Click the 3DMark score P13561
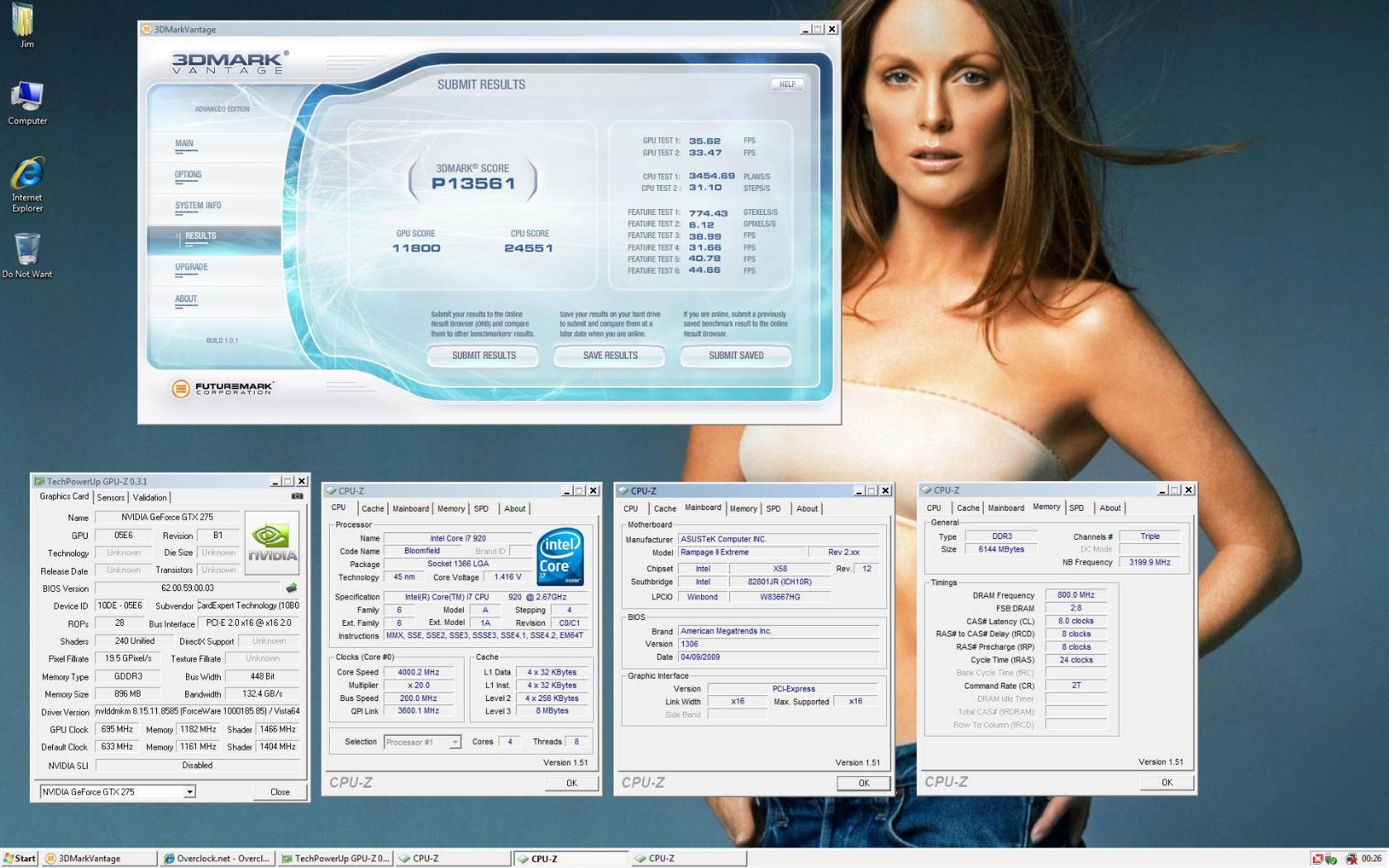 (x=473, y=184)
